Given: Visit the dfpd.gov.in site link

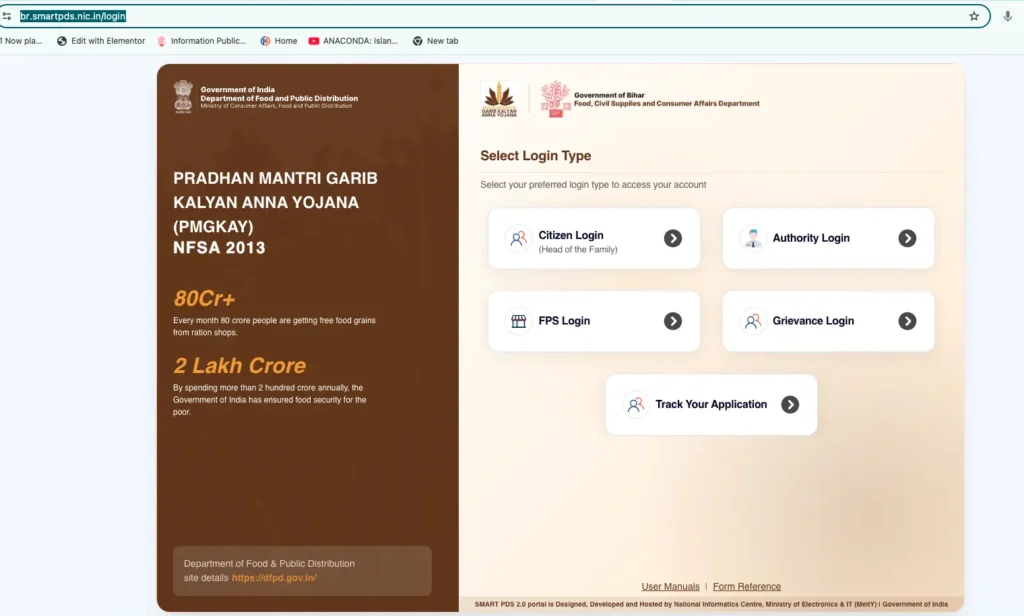Looking at the screenshot, I should [x=274, y=578].
